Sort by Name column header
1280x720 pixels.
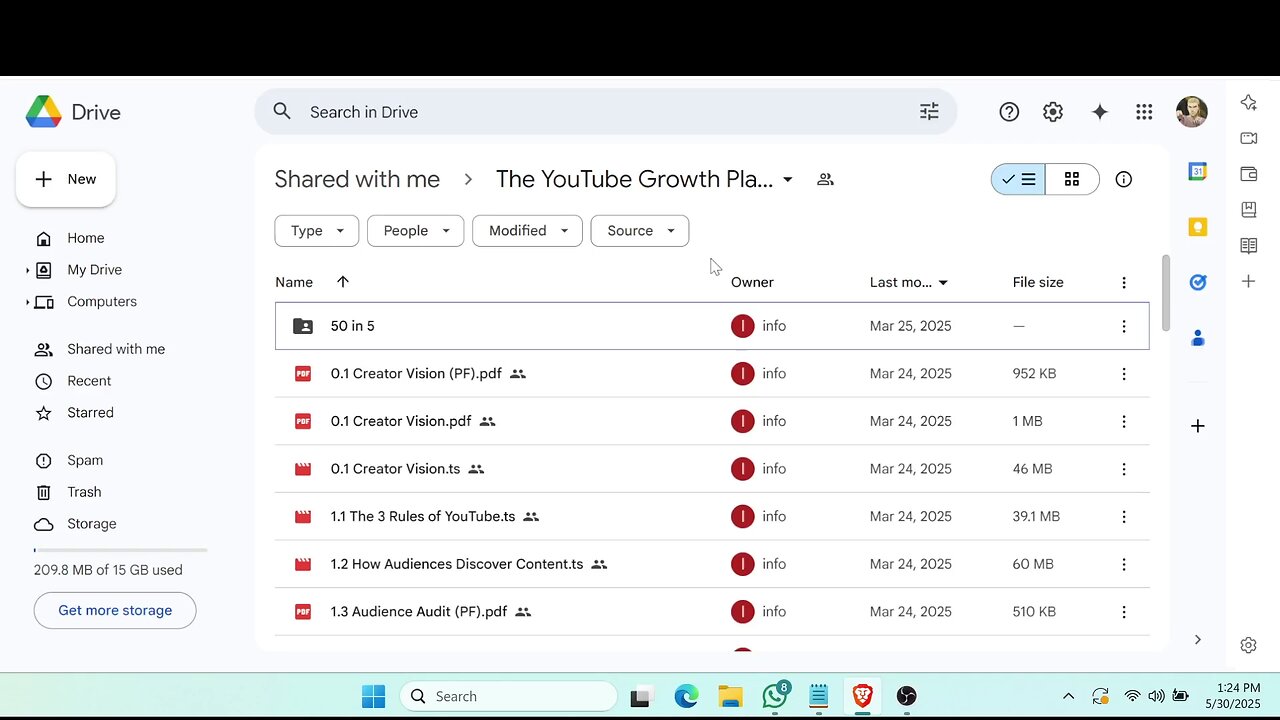click(294, 282)
